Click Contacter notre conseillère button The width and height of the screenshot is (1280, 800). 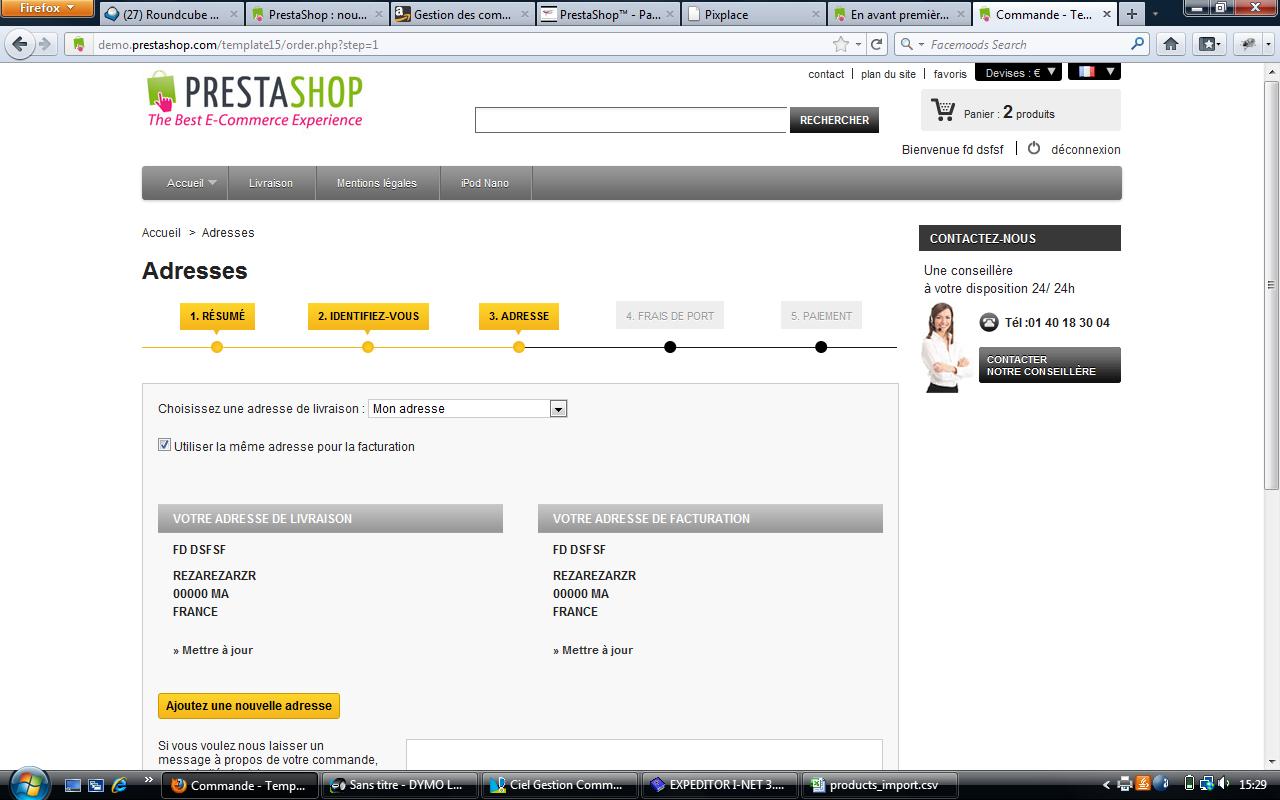pos(1049,365)
